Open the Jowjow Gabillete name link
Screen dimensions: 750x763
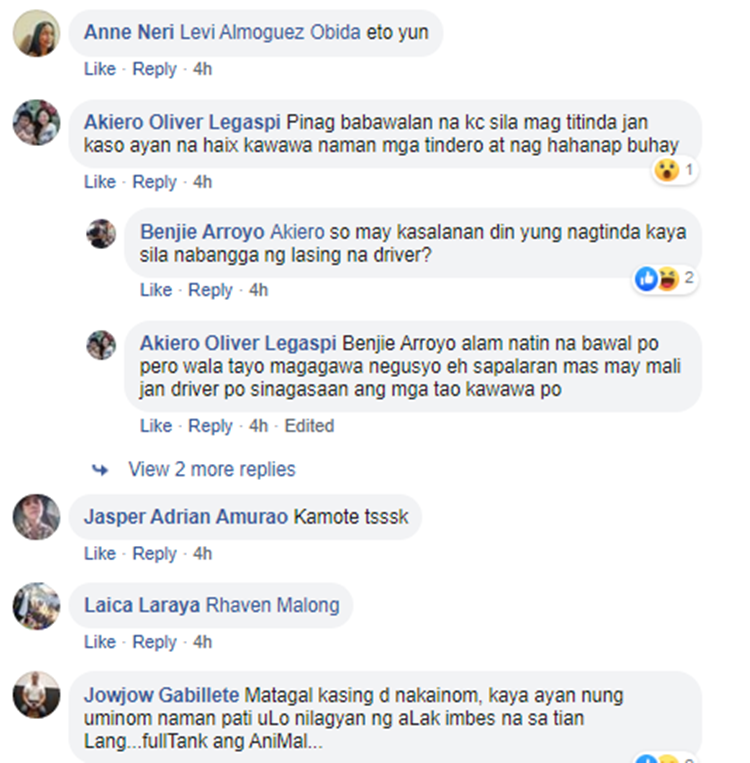[162, 695]
